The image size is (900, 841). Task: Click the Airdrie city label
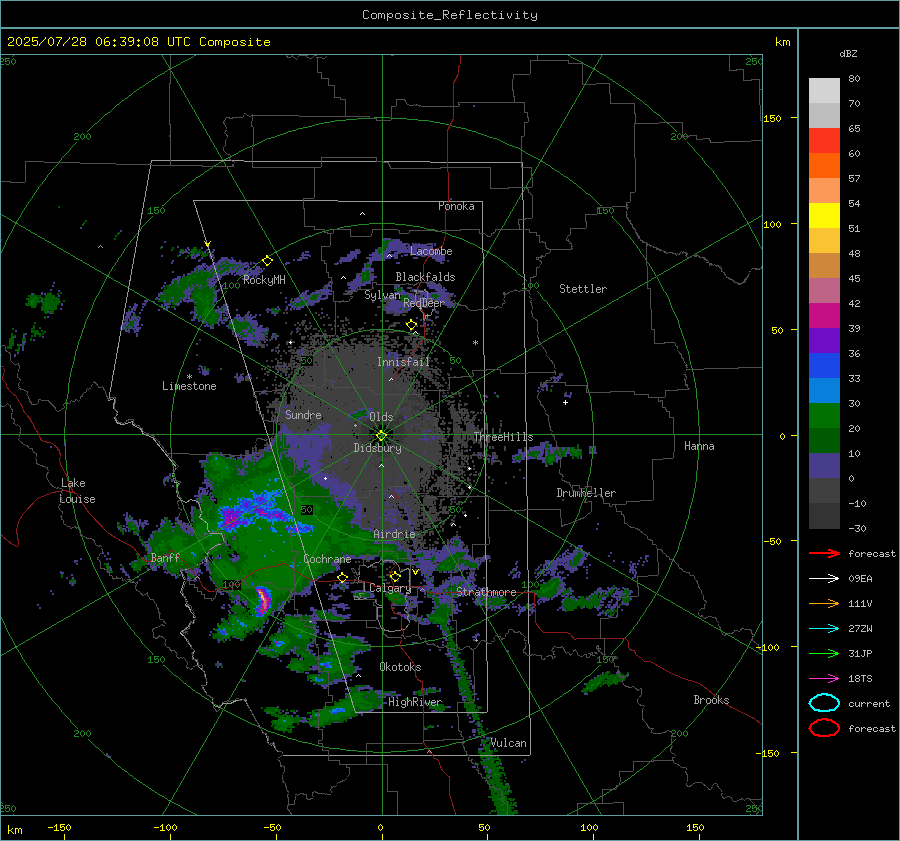click(394, 534)
